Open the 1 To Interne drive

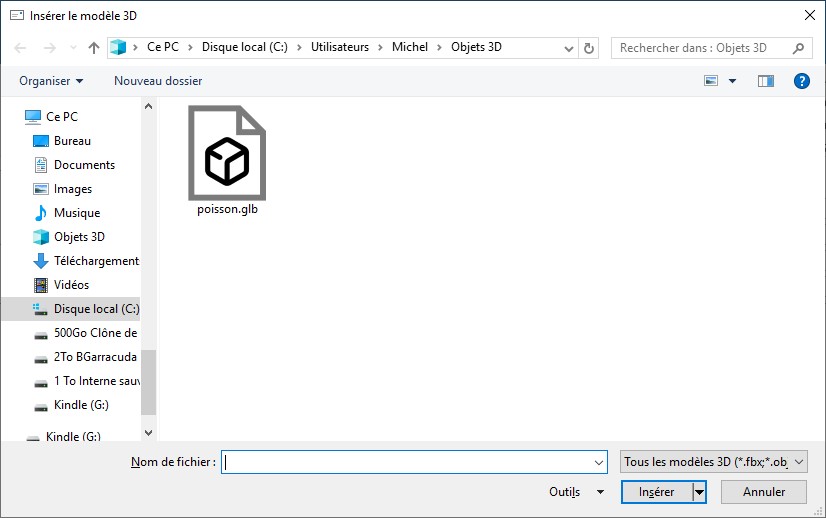[96, 380]
